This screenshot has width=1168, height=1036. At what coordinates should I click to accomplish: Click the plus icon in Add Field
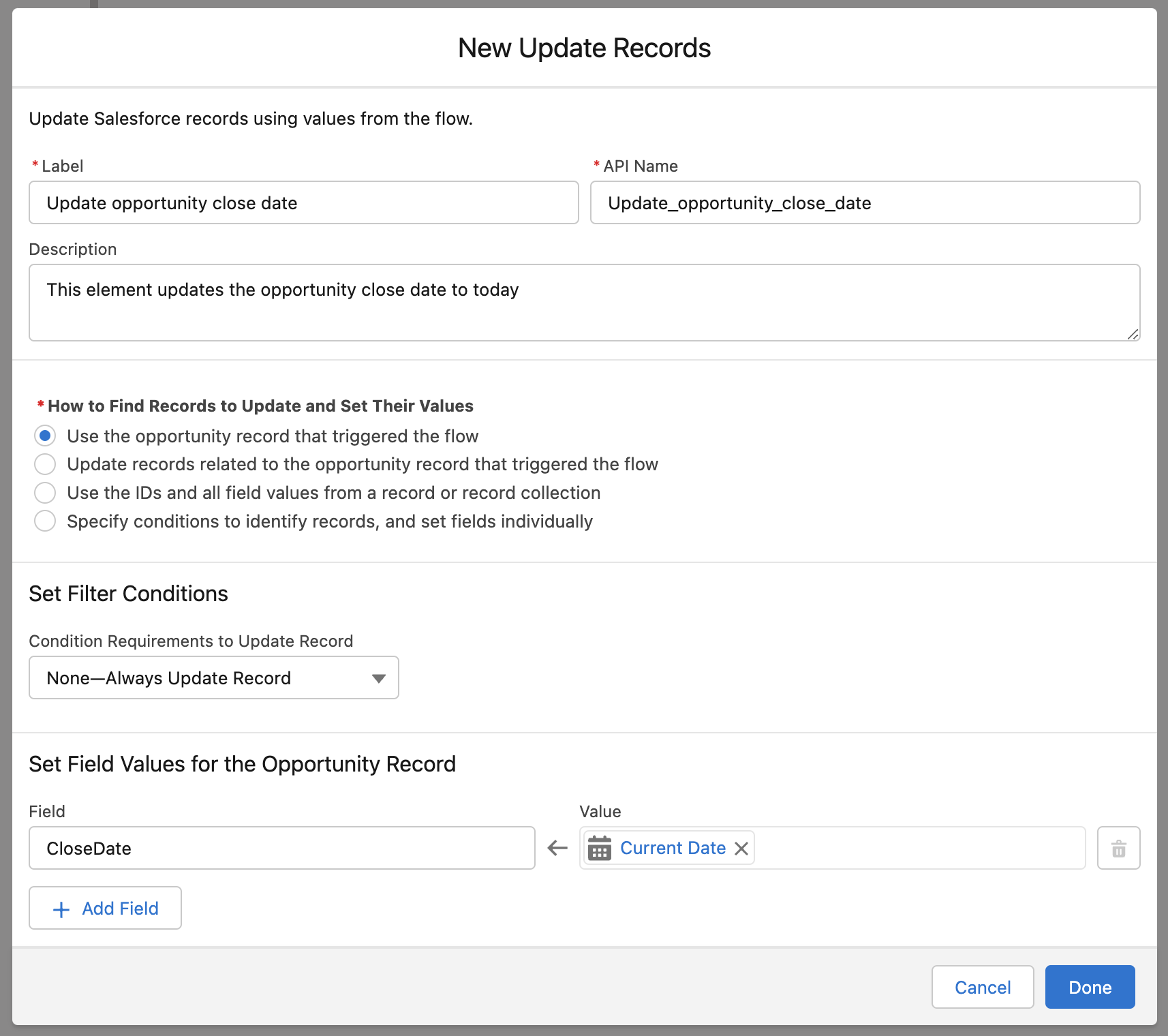61,909
